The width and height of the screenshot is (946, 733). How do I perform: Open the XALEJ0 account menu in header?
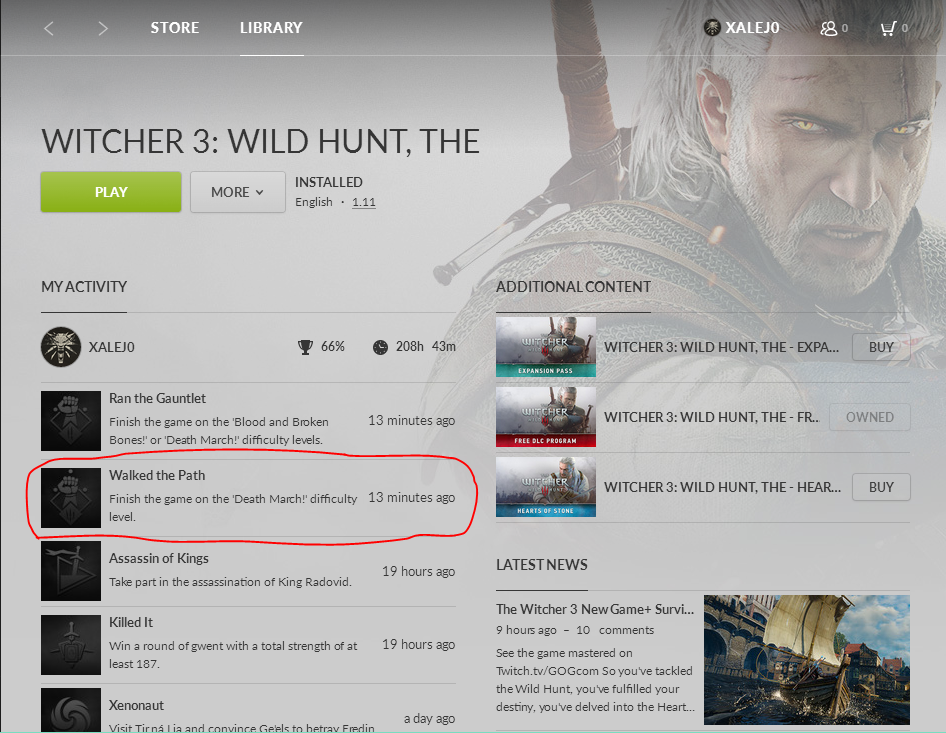741,28
